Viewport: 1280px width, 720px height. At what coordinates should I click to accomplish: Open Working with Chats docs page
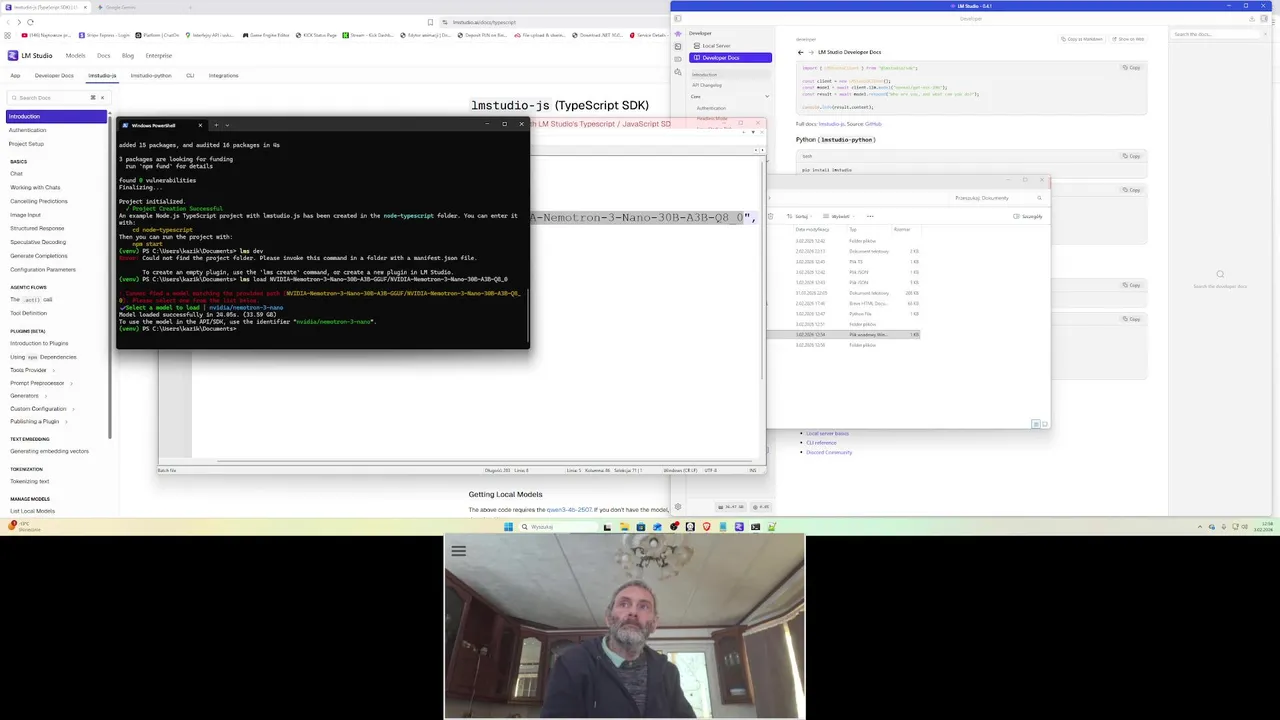point(35,187)
